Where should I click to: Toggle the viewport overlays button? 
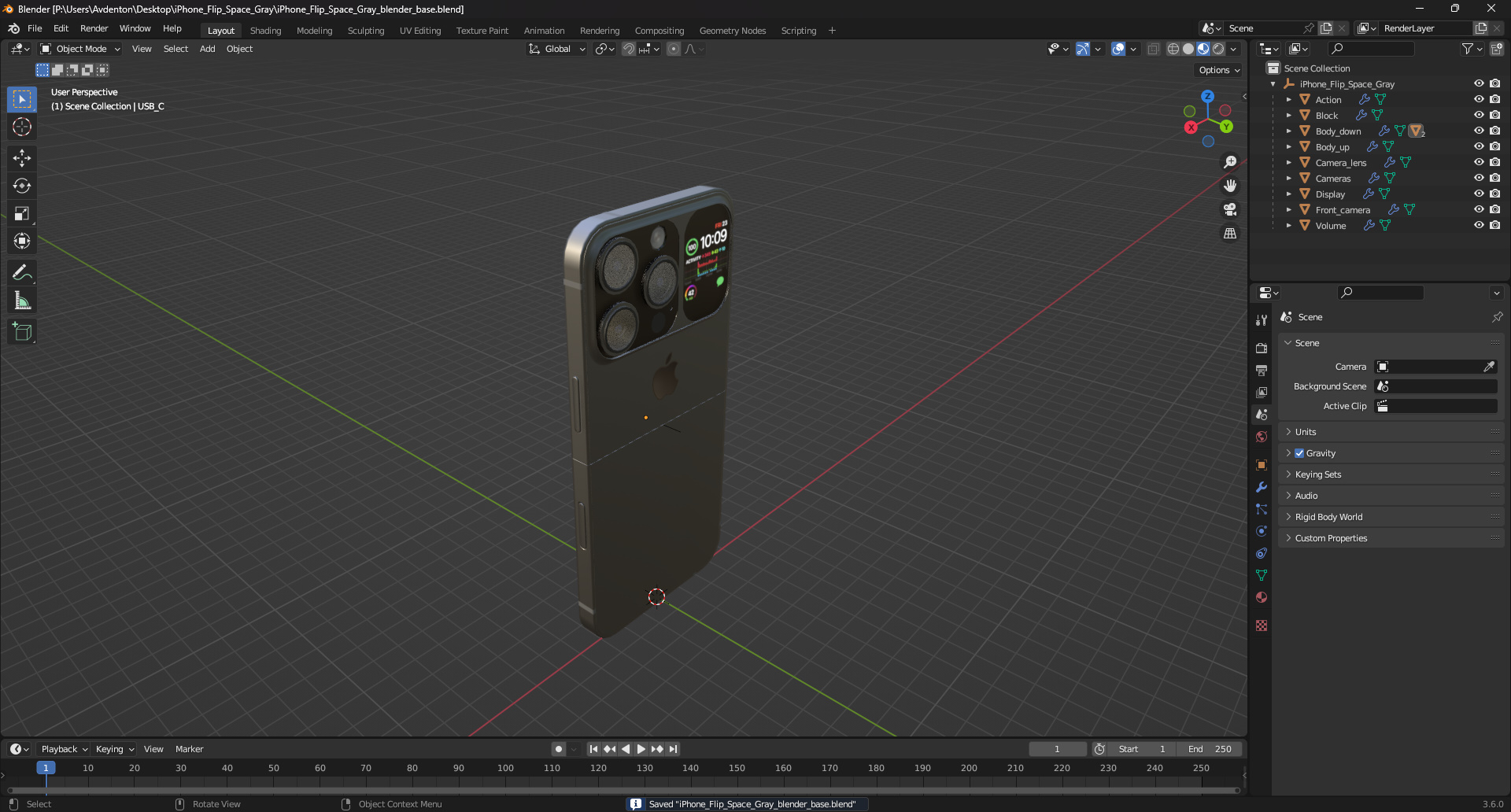click(x=1118, y=49)
